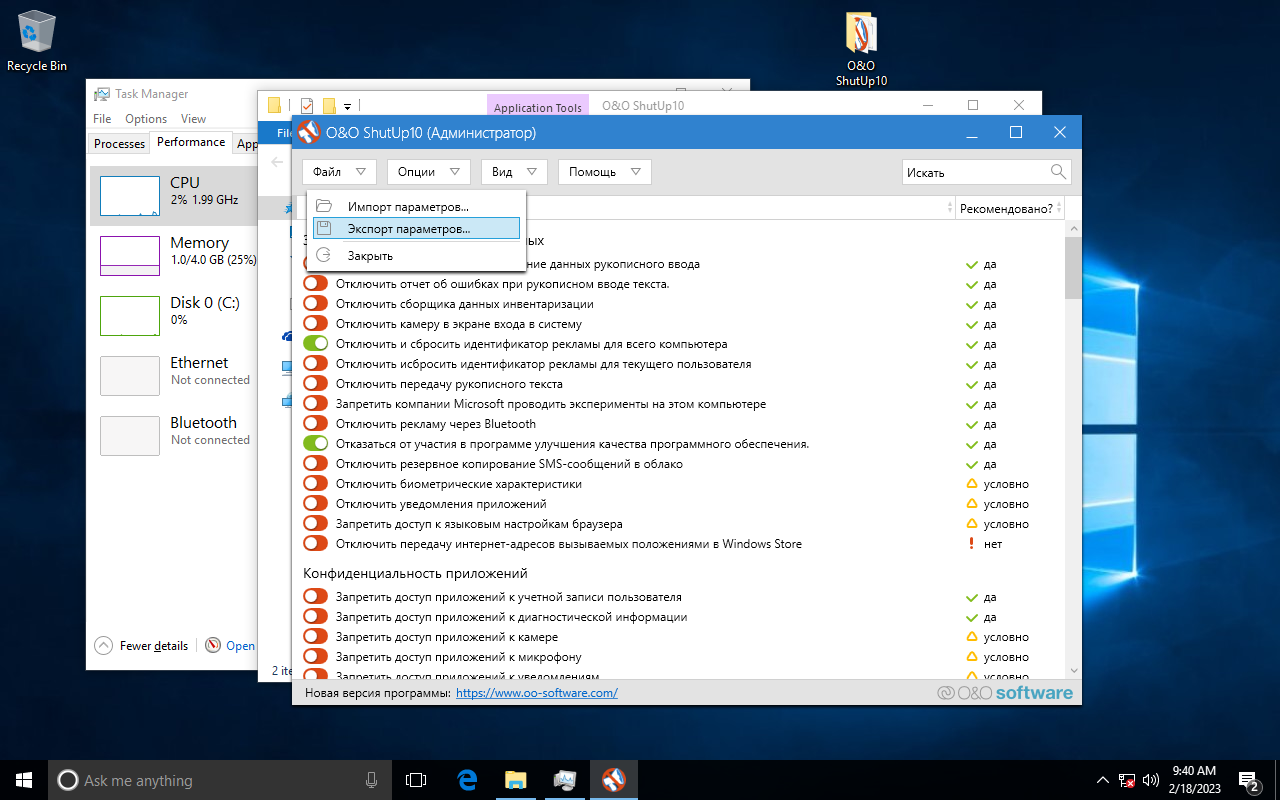Open the Опции dropdown menu
This screenshot has width=1280, height=800.
point(428,172)
